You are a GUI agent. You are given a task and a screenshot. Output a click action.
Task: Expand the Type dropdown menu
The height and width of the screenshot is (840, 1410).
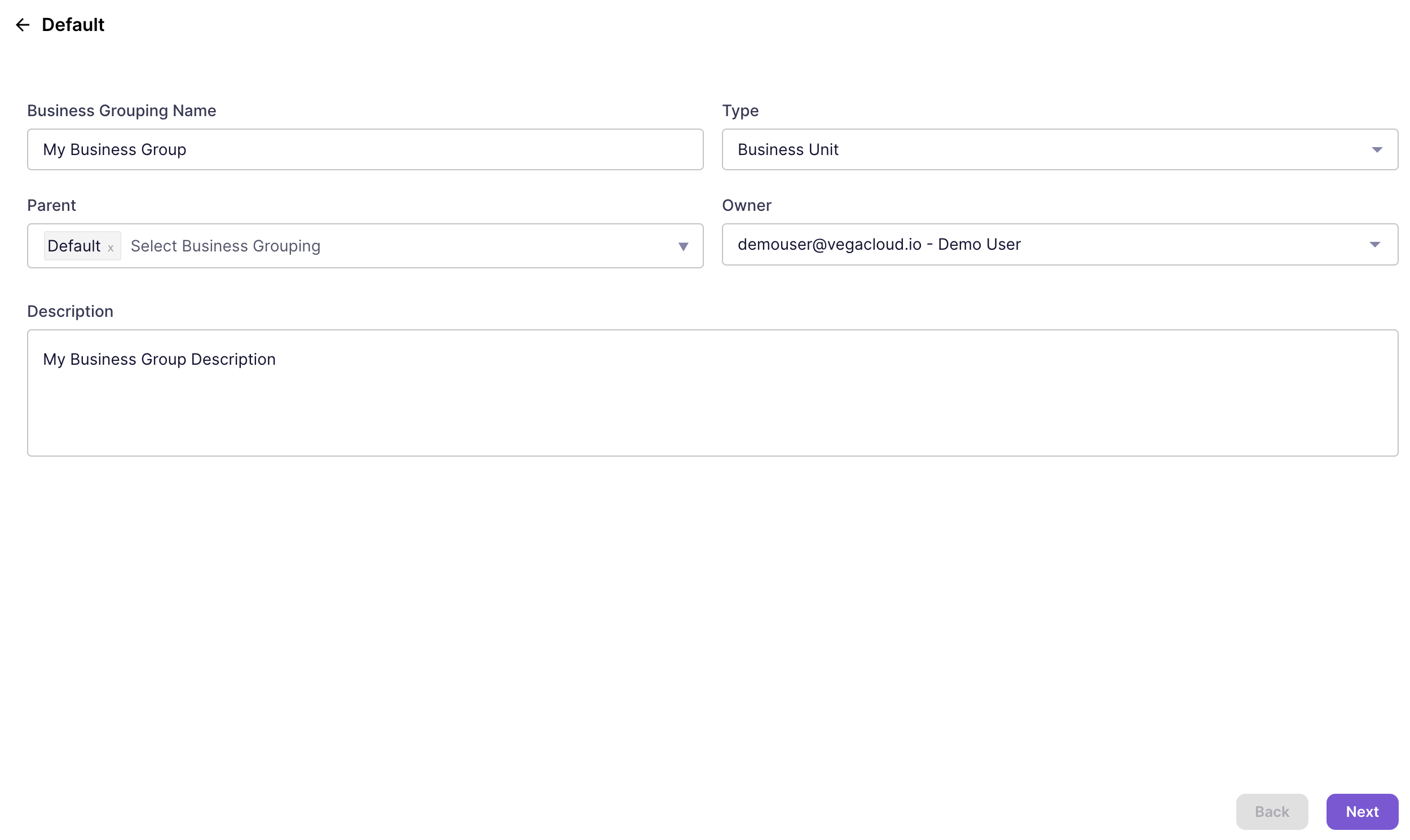(1378, 149)
